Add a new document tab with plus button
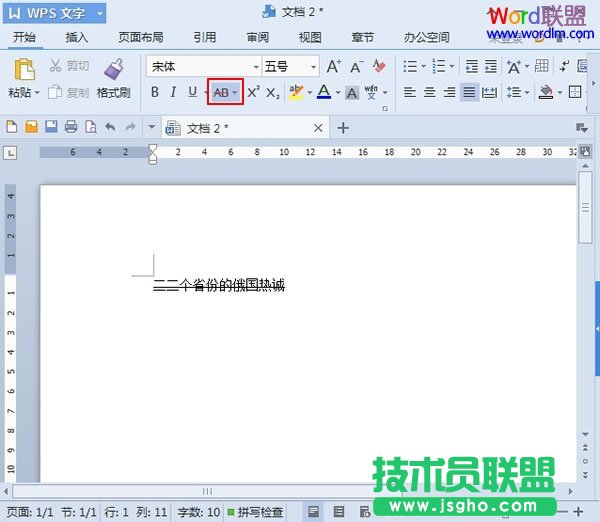 coord(343,128)
